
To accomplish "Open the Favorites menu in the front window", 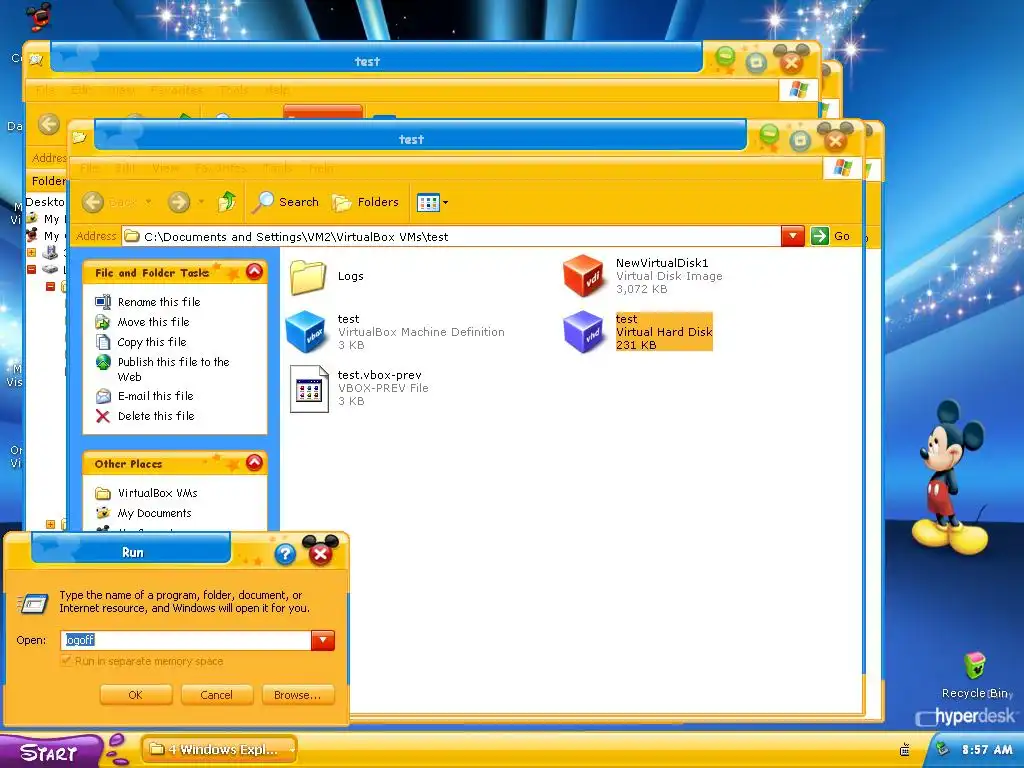I will coord(220,168).
